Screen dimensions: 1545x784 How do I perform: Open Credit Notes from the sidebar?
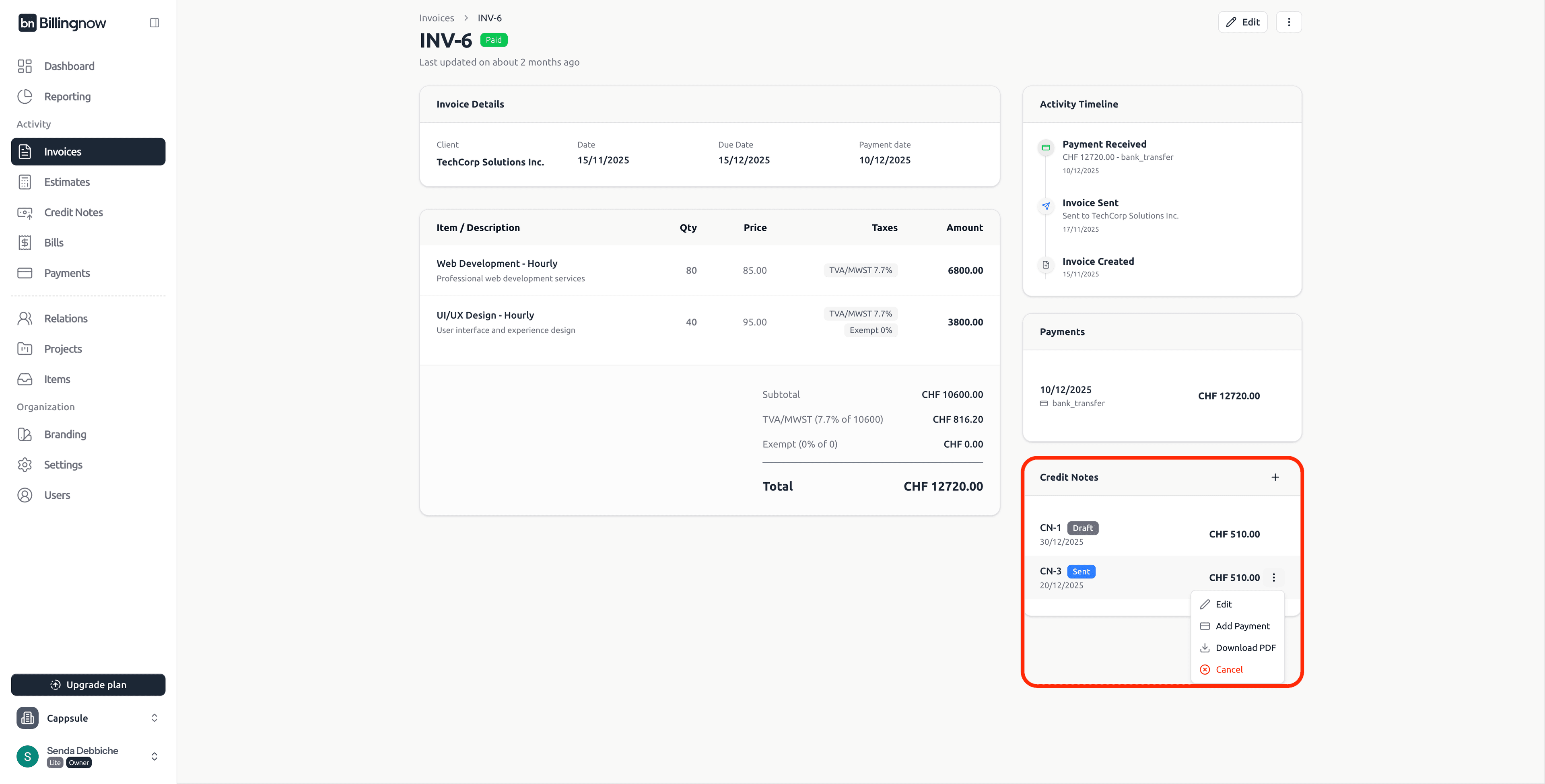click(x=73, y=212)
